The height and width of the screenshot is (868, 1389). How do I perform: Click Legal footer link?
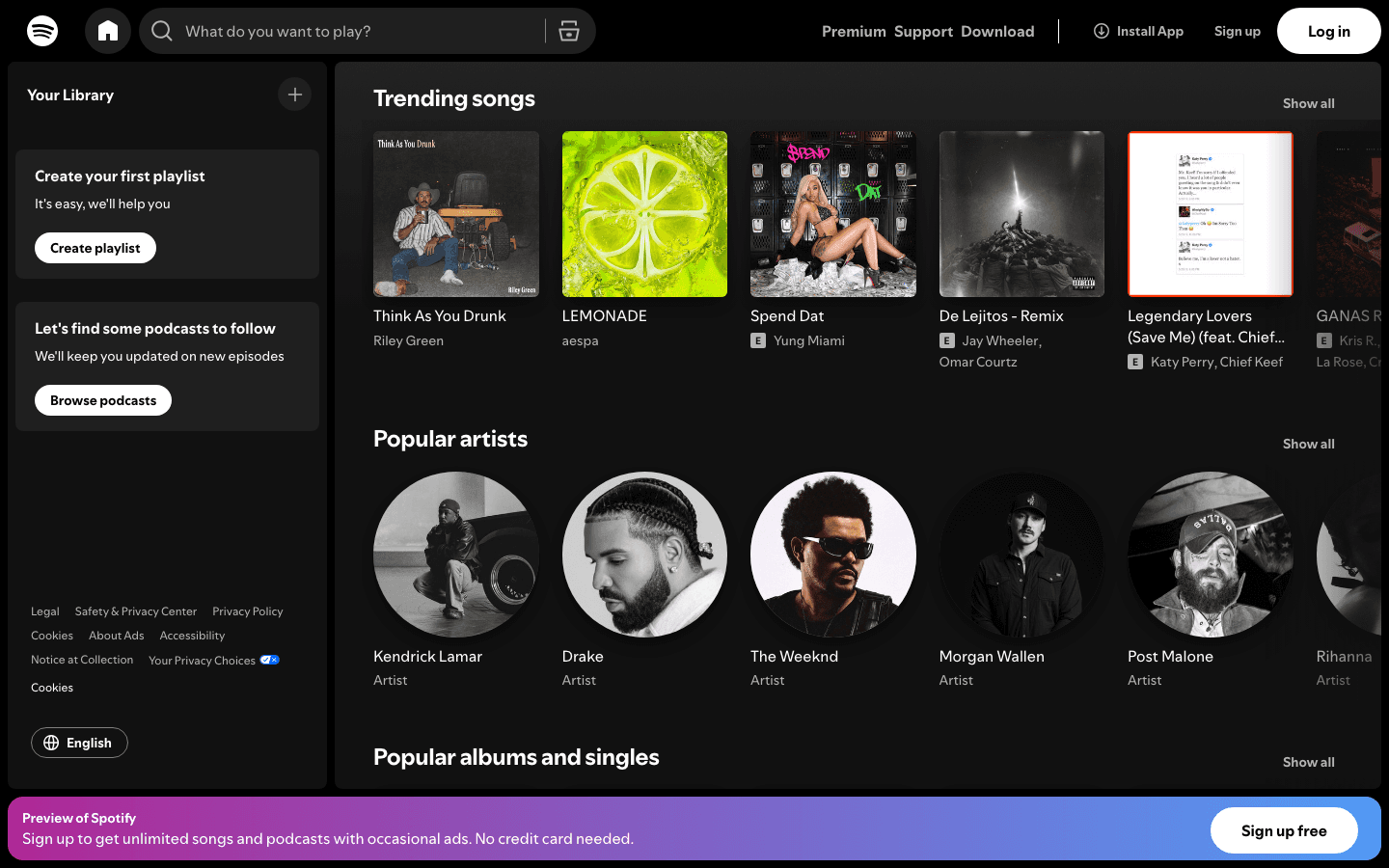(x=44, y=611)
